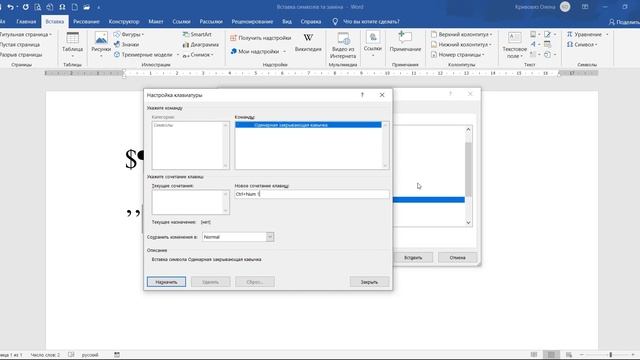640x360 pixels.
Task: Click the zoom slider handle in status bar
Action: pyautogui.click(x=610, y=355)
